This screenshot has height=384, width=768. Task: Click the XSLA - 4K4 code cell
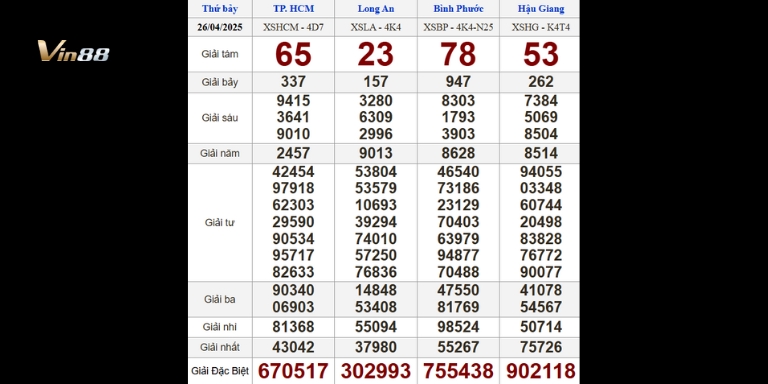click(x=376, y=27)
